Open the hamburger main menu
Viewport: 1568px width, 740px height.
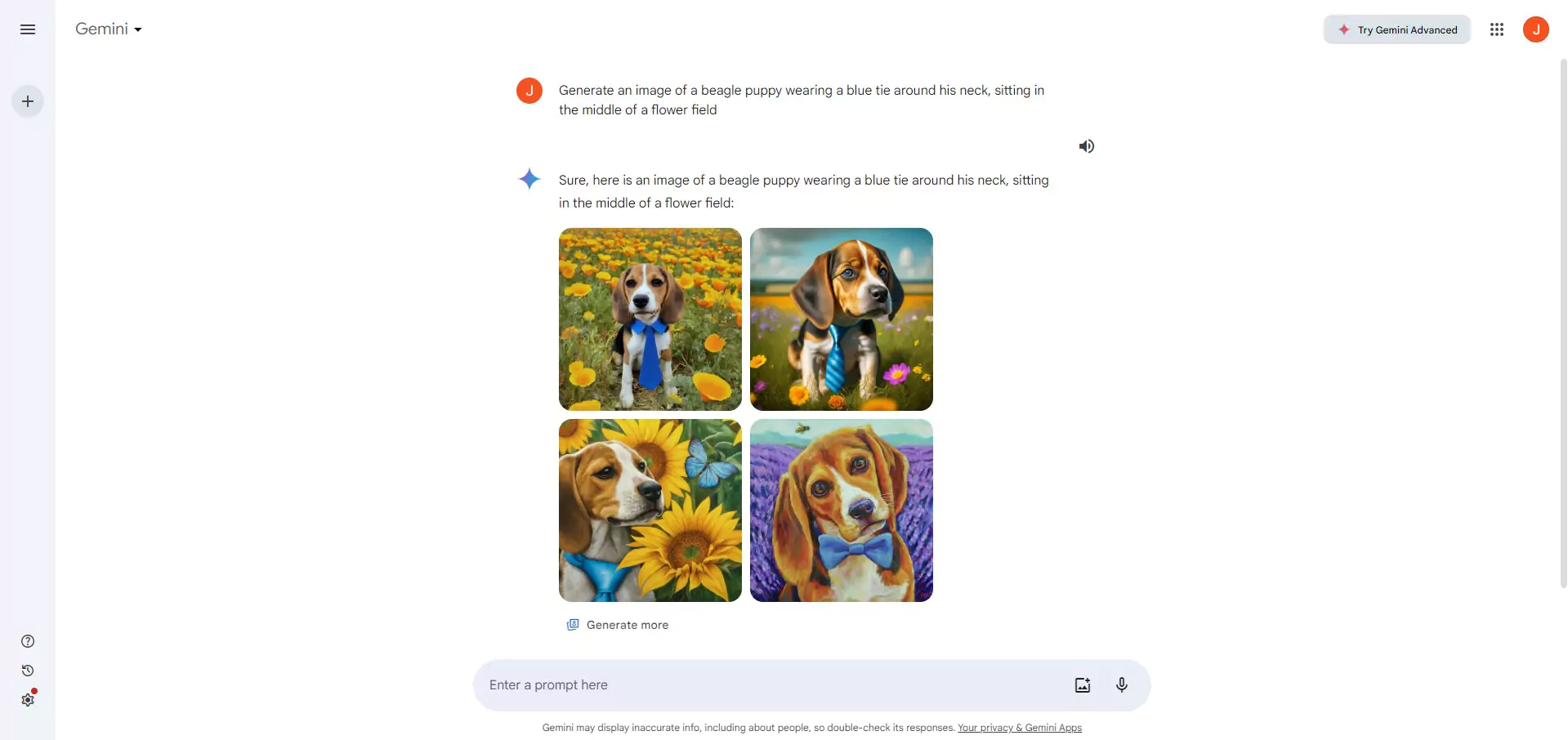point(28,29)
